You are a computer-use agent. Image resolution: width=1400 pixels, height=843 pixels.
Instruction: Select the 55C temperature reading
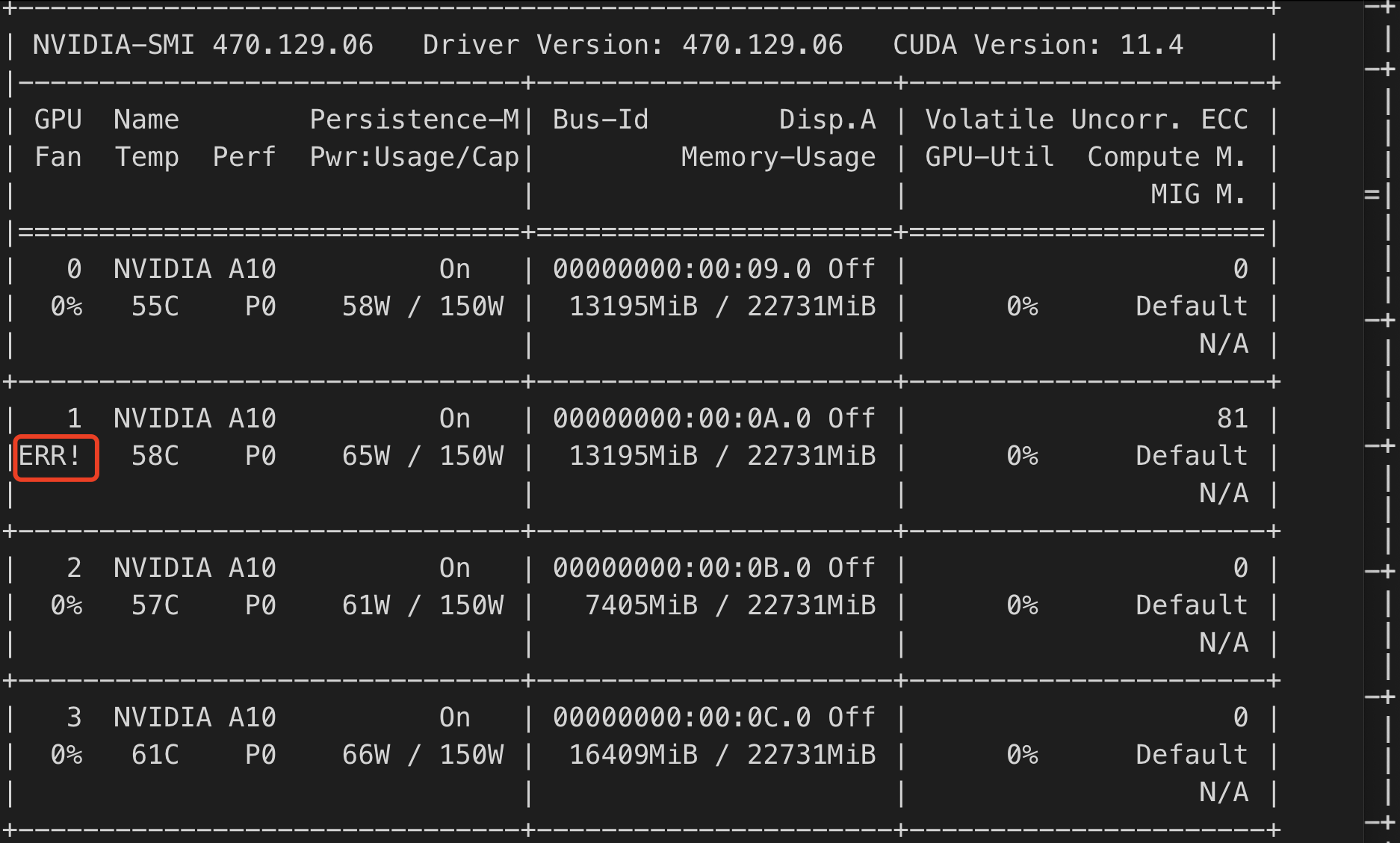(155, 306)
